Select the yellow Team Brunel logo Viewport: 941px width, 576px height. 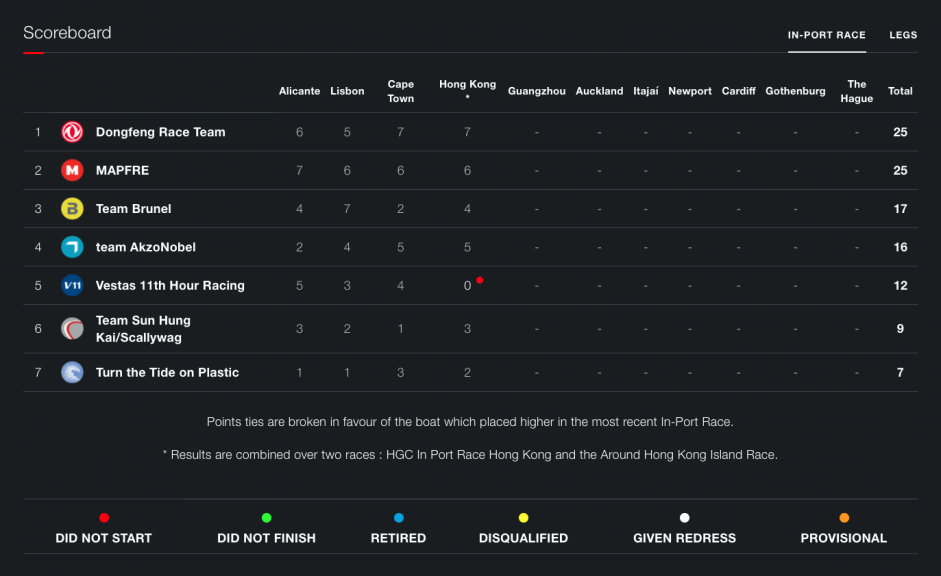72,209
